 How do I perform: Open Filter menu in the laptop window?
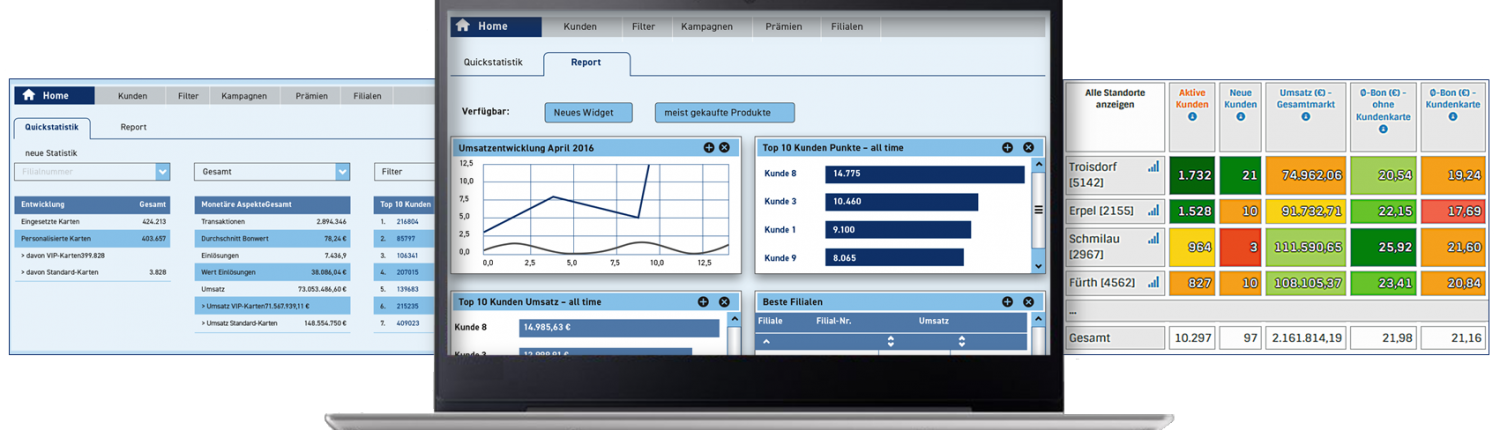644,26
